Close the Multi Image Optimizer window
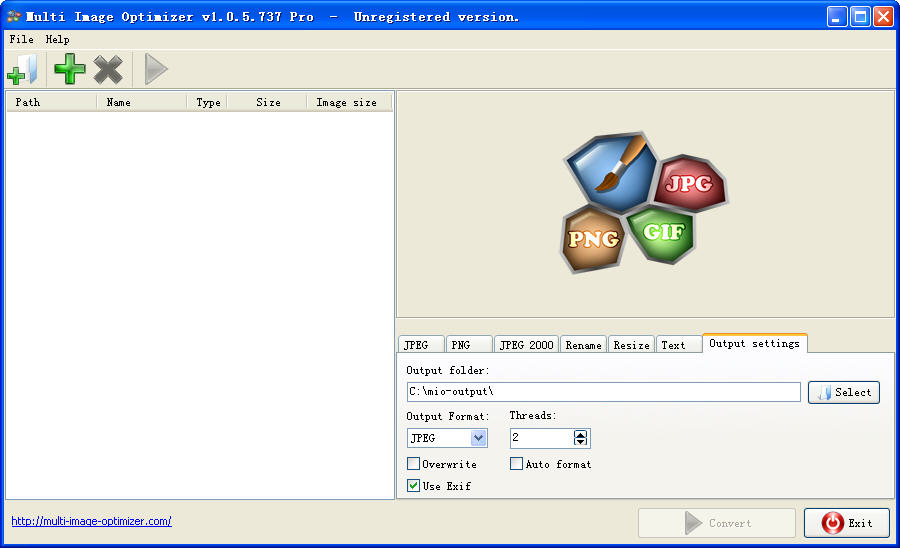900x548 pixels. (883, 17)
